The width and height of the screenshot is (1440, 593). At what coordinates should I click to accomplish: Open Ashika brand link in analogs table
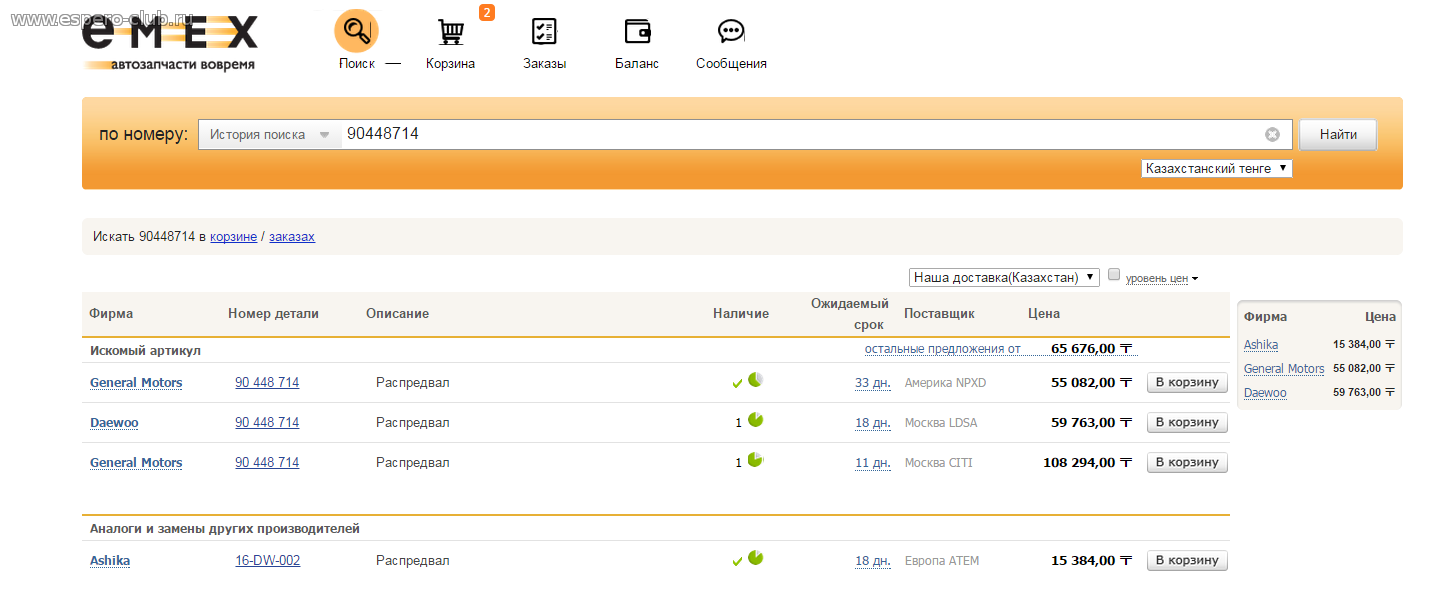pos(110,561)
